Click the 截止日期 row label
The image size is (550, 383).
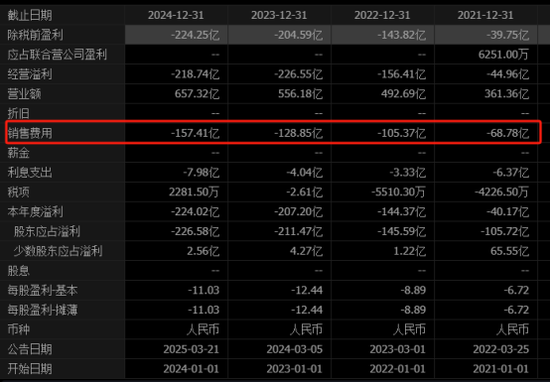click(x=30, y=15)
